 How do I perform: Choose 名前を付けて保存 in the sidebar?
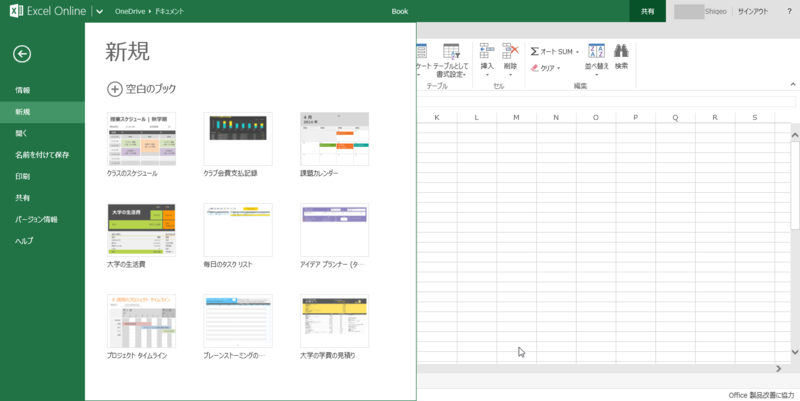(42, 155)
